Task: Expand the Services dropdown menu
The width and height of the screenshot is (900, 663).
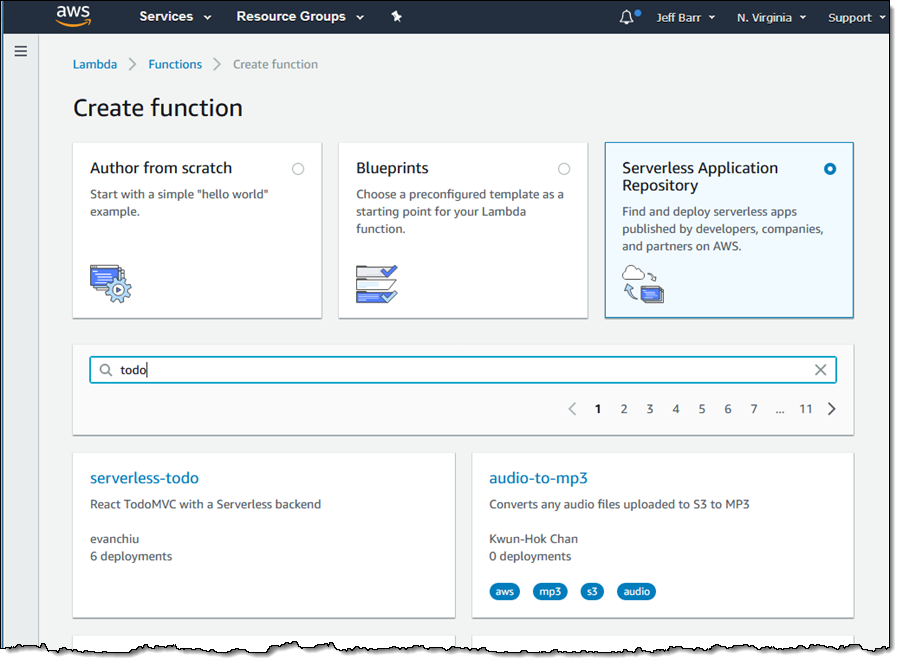Action: pos(175,17)
